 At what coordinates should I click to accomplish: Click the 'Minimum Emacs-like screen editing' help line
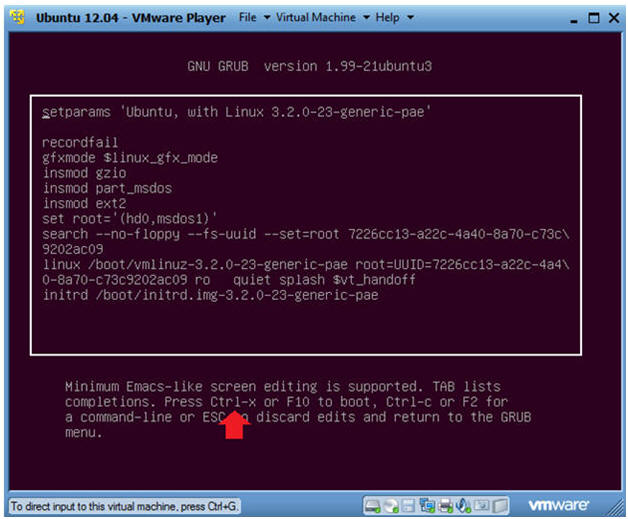pyautogui.click(x=283, y=387)
